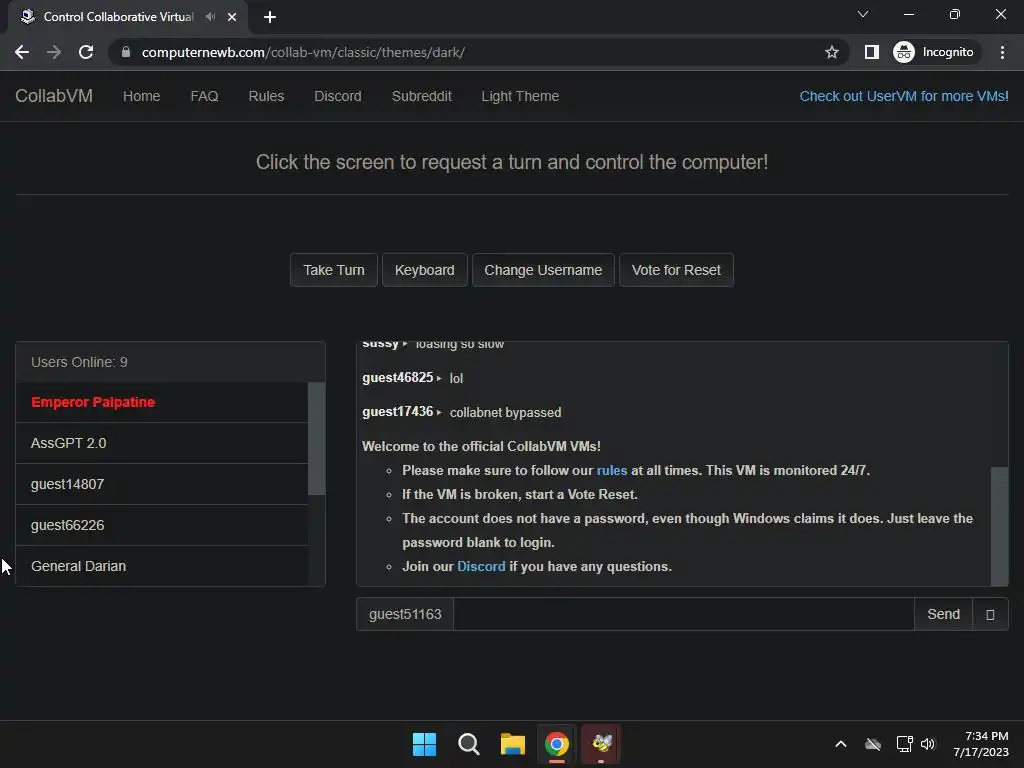Click guest17436 username in chat

tap(397, 412)
